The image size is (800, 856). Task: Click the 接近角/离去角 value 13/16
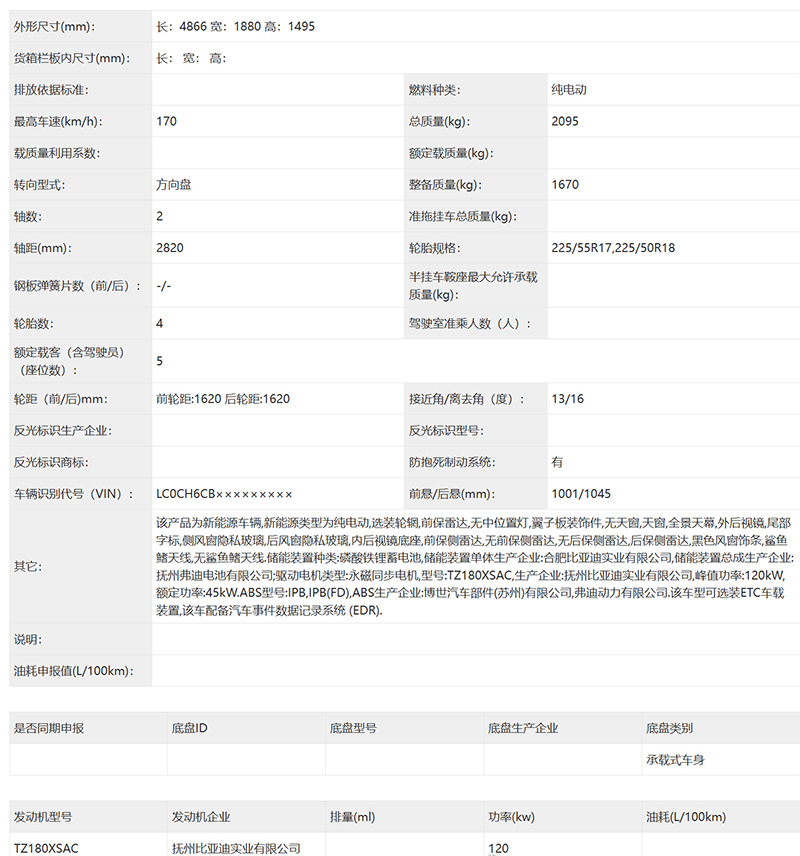[x=567, y=399]
